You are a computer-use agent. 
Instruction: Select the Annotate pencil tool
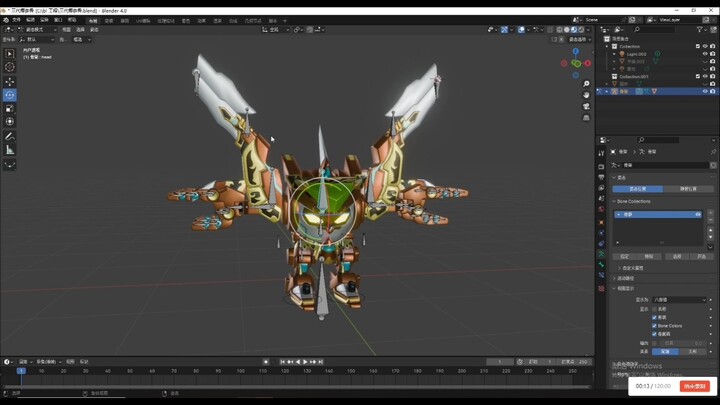click(x=10, y=136)
